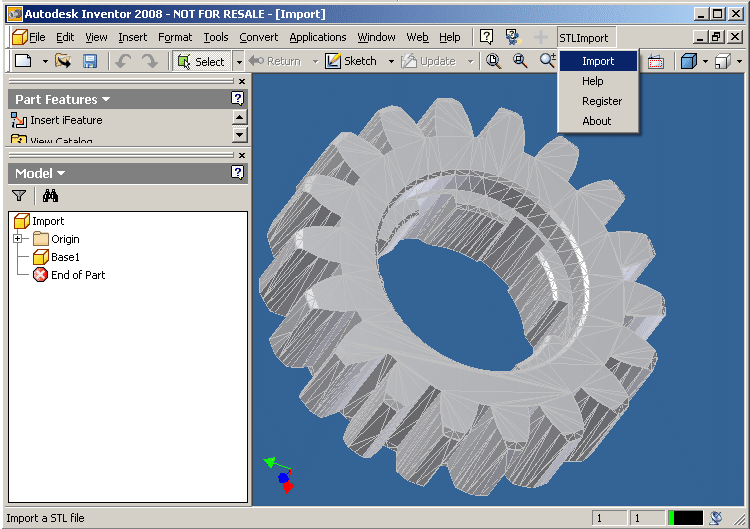
Task: Choose Register from the STLImport menu
Action: coord(598,101)
